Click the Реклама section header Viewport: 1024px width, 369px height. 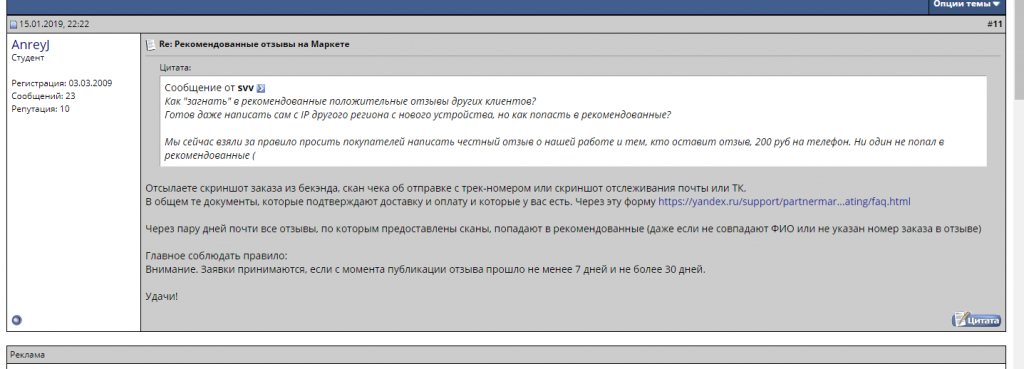point(28,355)
